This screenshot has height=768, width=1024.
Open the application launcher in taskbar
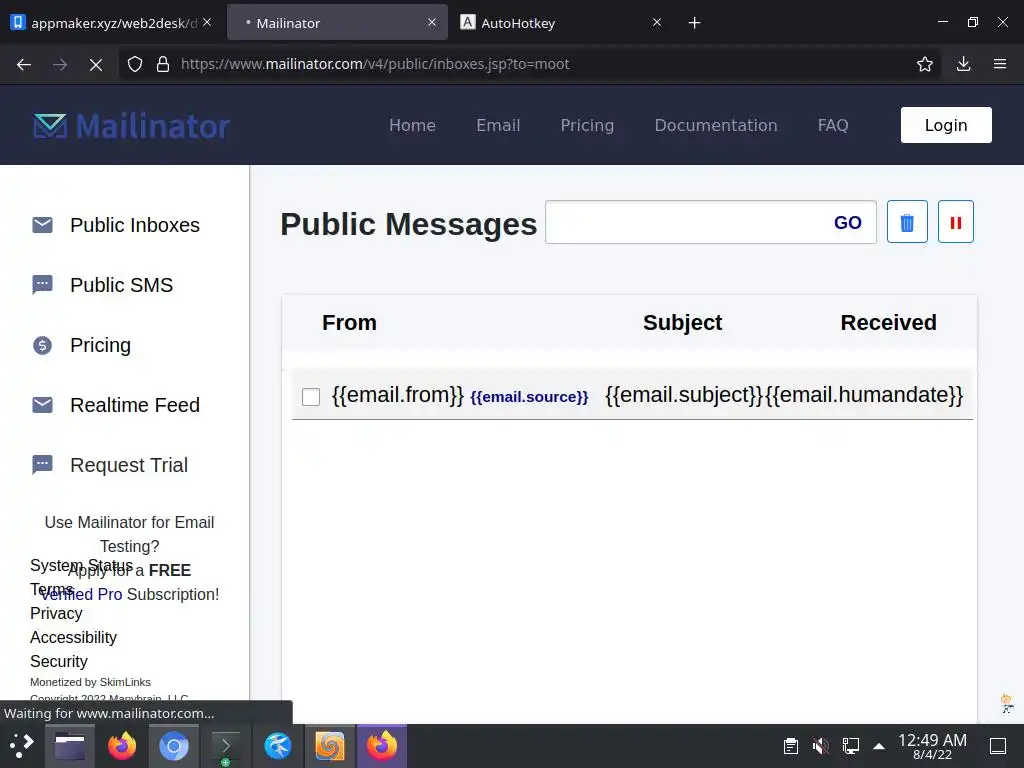click(22, 746)
